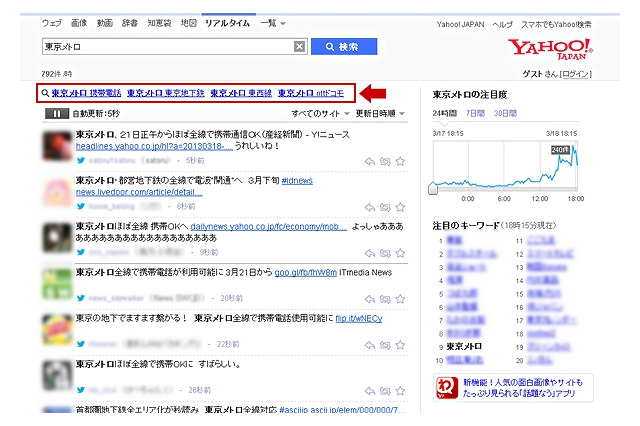
Task: Click the 東京メトロ 携帯電話 related search link
Action: pyautogui.click(x=86, y=93)
